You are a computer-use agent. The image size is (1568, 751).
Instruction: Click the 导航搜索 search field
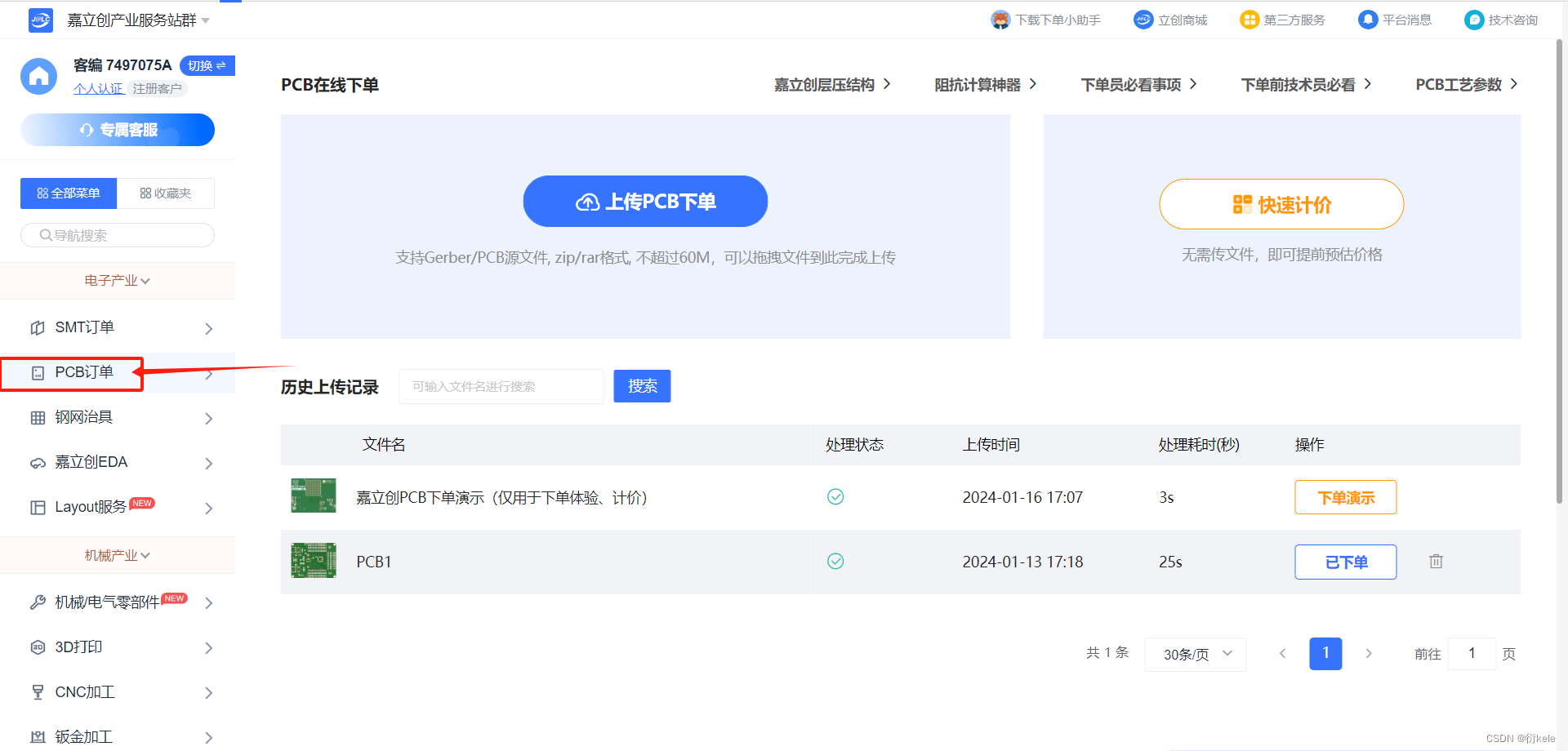click(x=118, y=235)
